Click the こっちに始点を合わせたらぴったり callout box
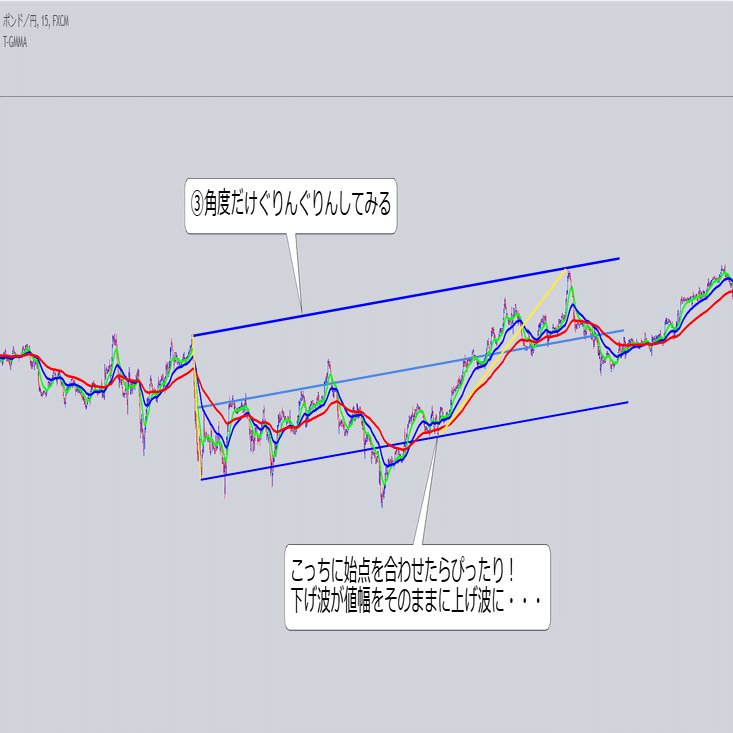The height and width of the screenshot is (733, 733). (x=417, y=587)
